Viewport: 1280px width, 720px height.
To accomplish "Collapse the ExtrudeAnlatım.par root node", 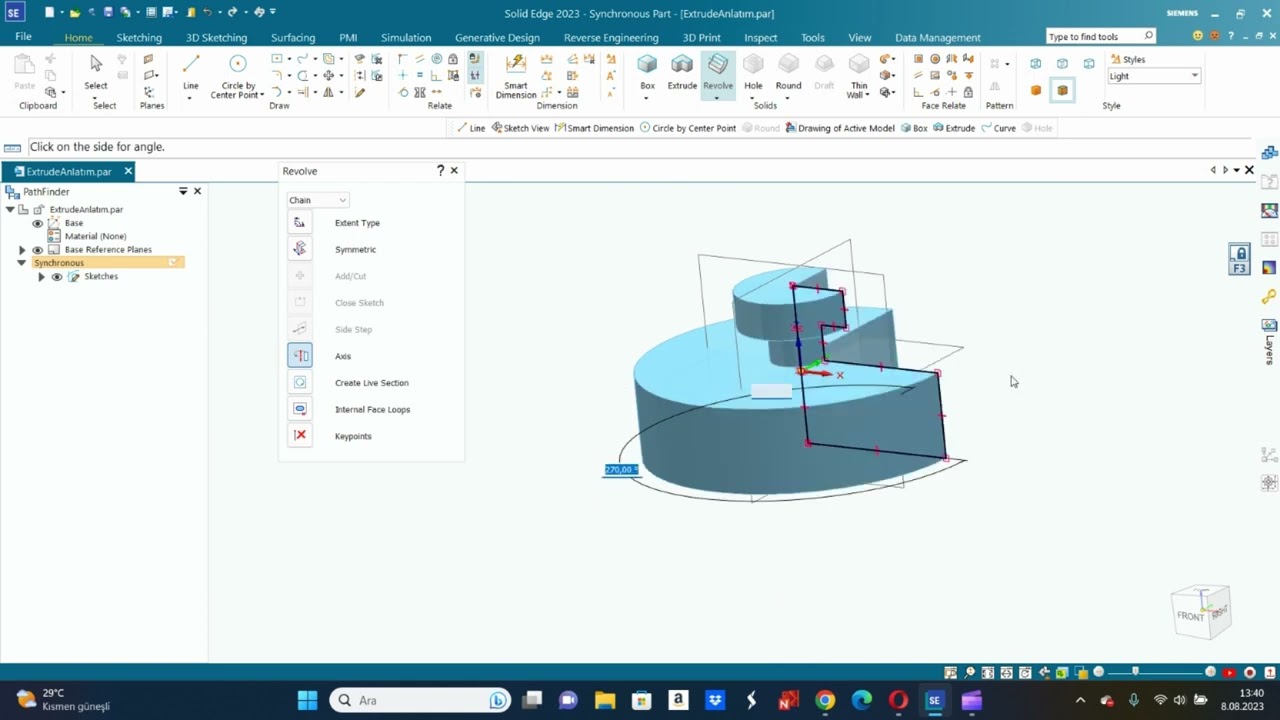I will (10, 210).
